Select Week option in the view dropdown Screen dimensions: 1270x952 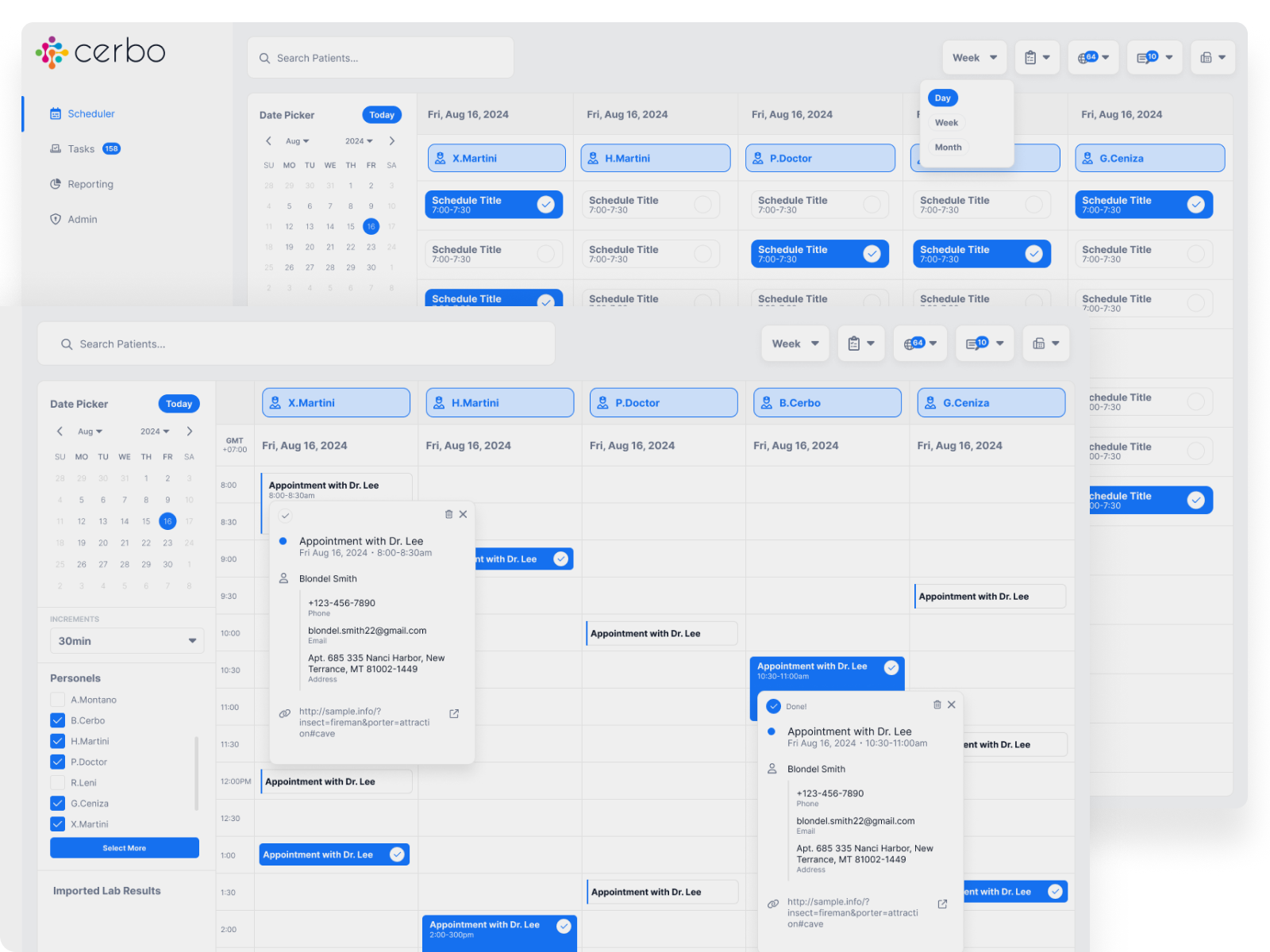click(946, 123)
